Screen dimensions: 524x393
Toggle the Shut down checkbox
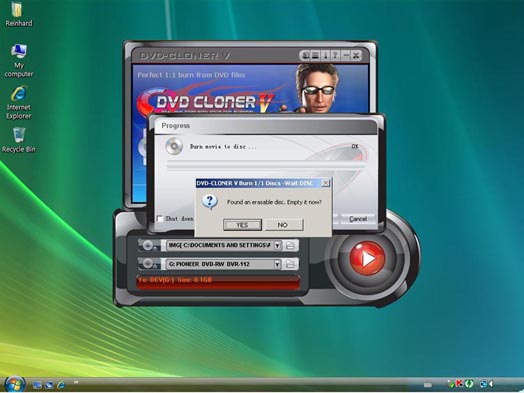tap(160, 219)
